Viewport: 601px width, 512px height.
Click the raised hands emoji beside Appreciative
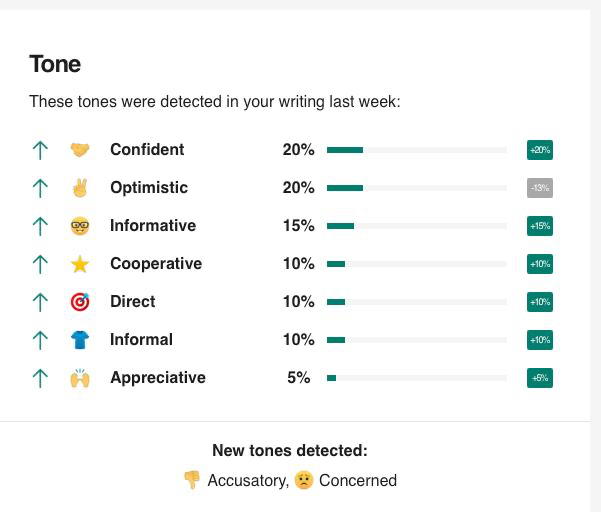click(80, 378)
